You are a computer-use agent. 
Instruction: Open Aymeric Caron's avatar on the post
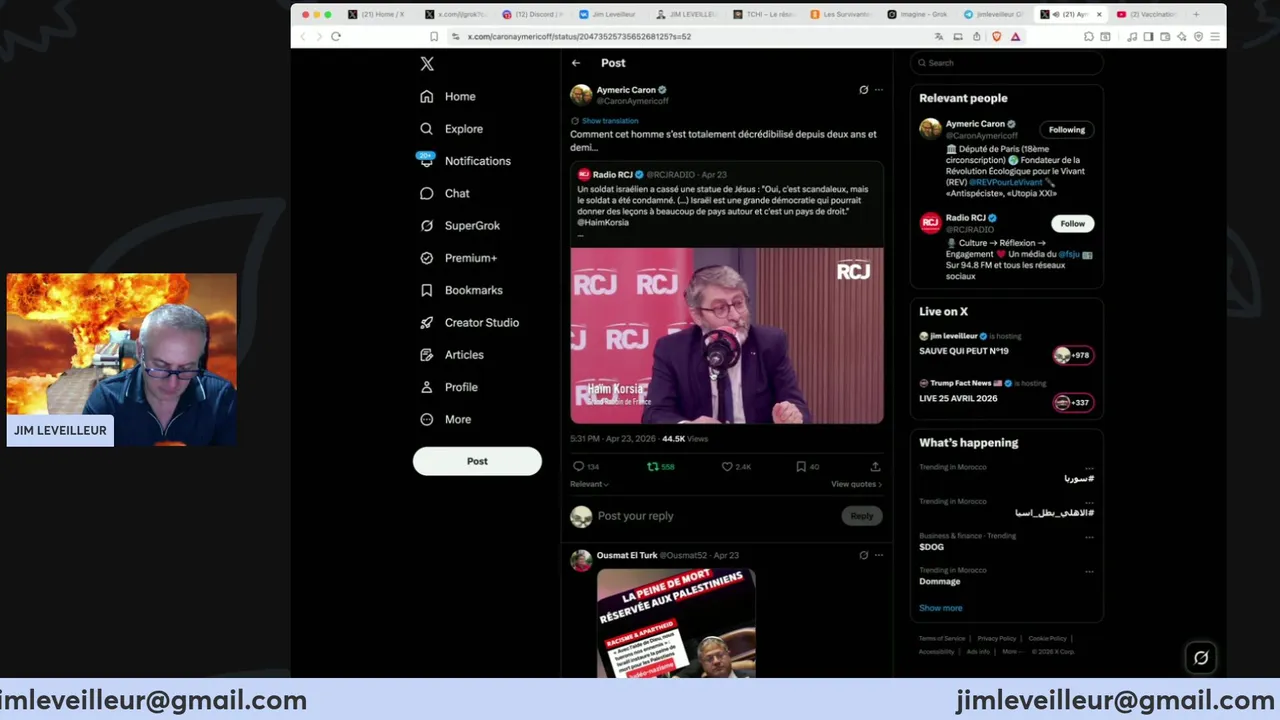pos(581,95)
